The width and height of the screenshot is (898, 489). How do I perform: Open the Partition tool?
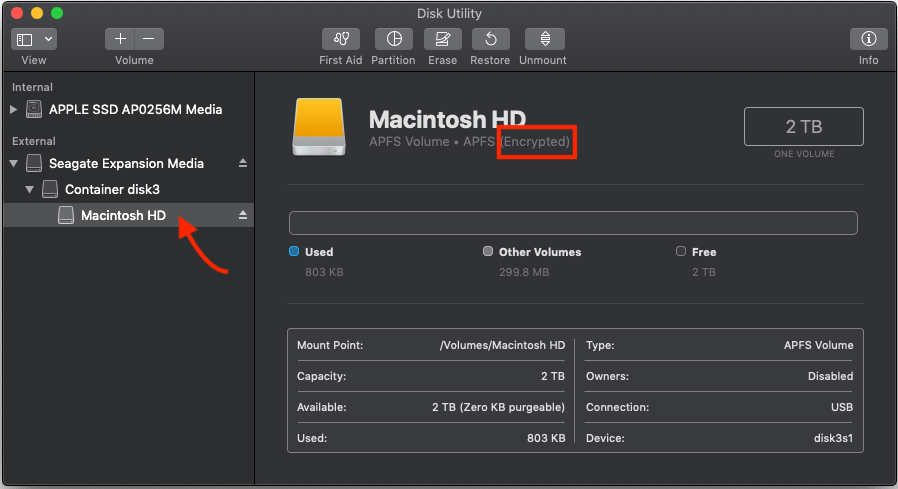coord(393,39)
